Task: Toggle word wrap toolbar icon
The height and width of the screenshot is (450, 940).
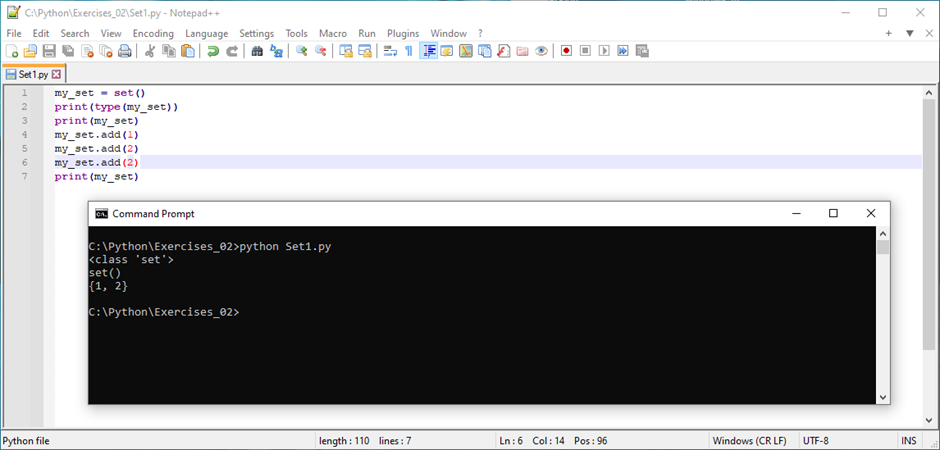Action: [390, 51]
